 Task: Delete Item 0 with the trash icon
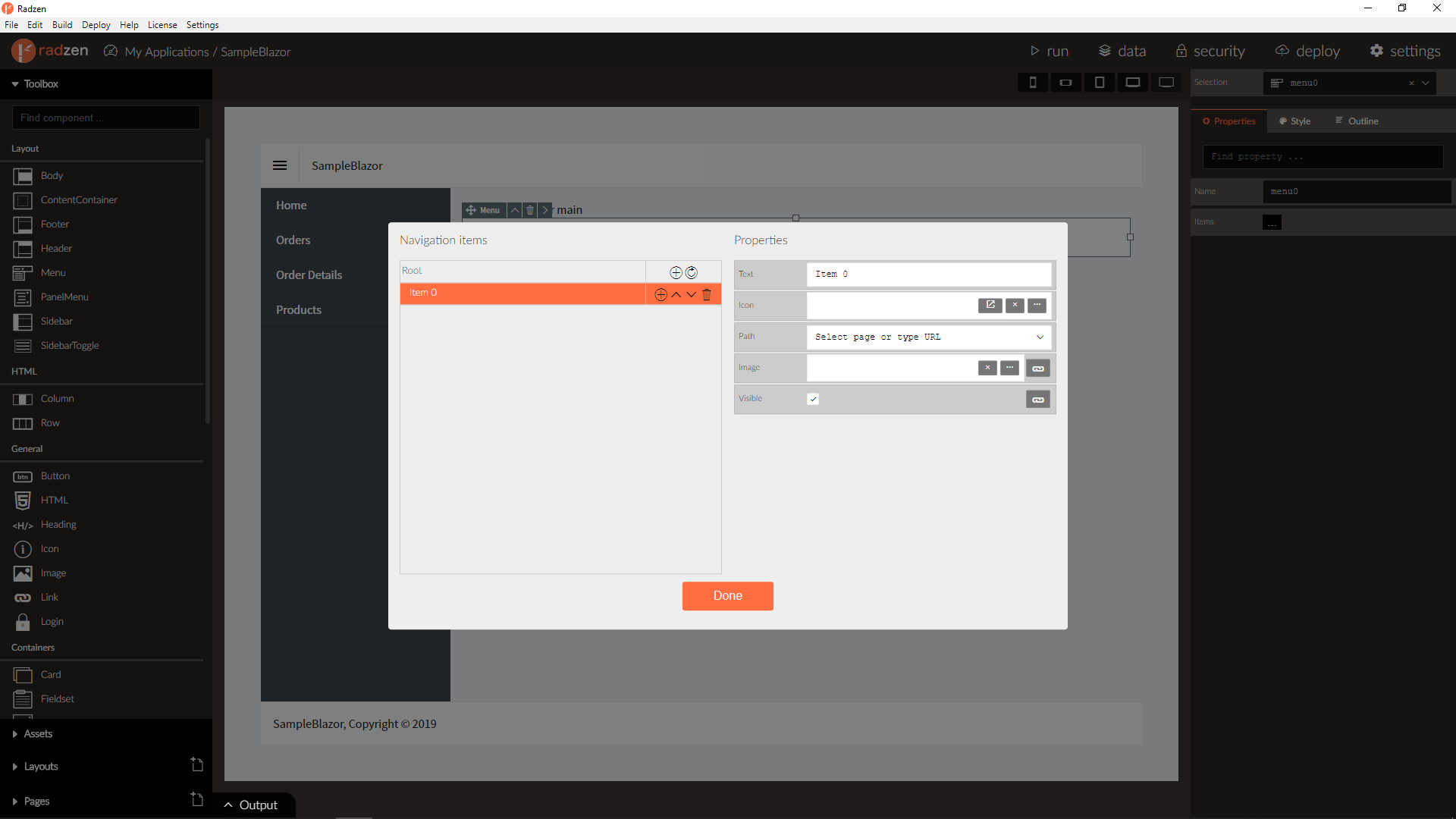point(707,295)
